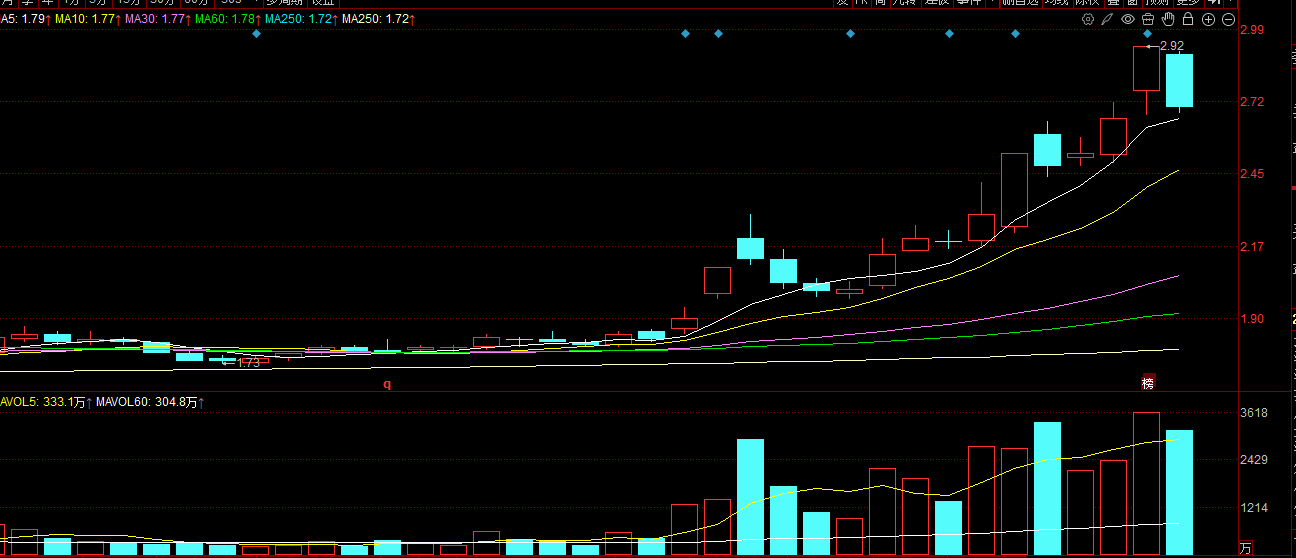Click the 1.90 price axis label
Image resolution: width=1296 pixels, height=558 pixels.
tap(1253, 319)
